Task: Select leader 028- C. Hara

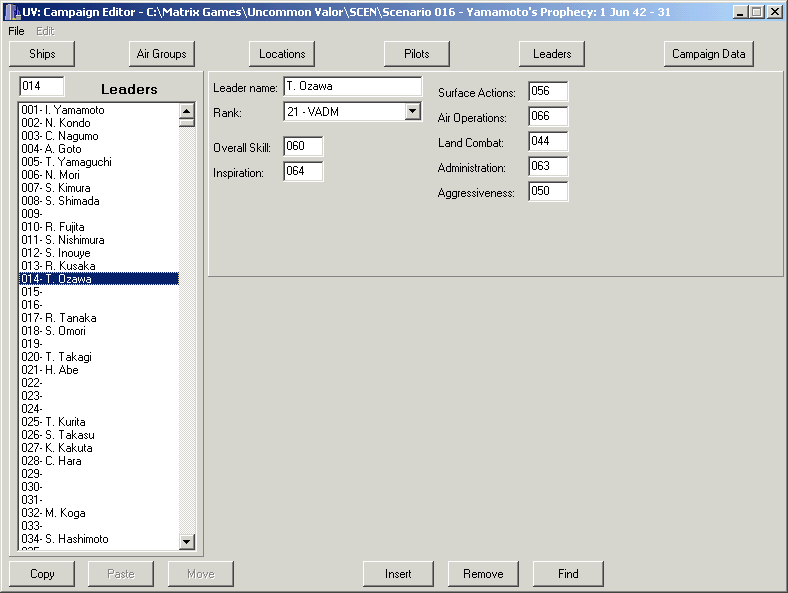Action: pos(98,461)
